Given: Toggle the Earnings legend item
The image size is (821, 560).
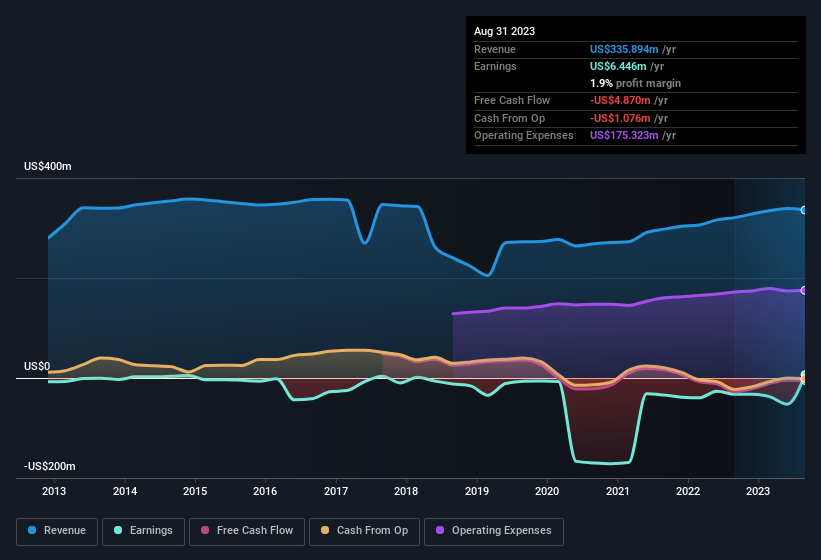Looking at the screenshot, I should coord(143,530).
